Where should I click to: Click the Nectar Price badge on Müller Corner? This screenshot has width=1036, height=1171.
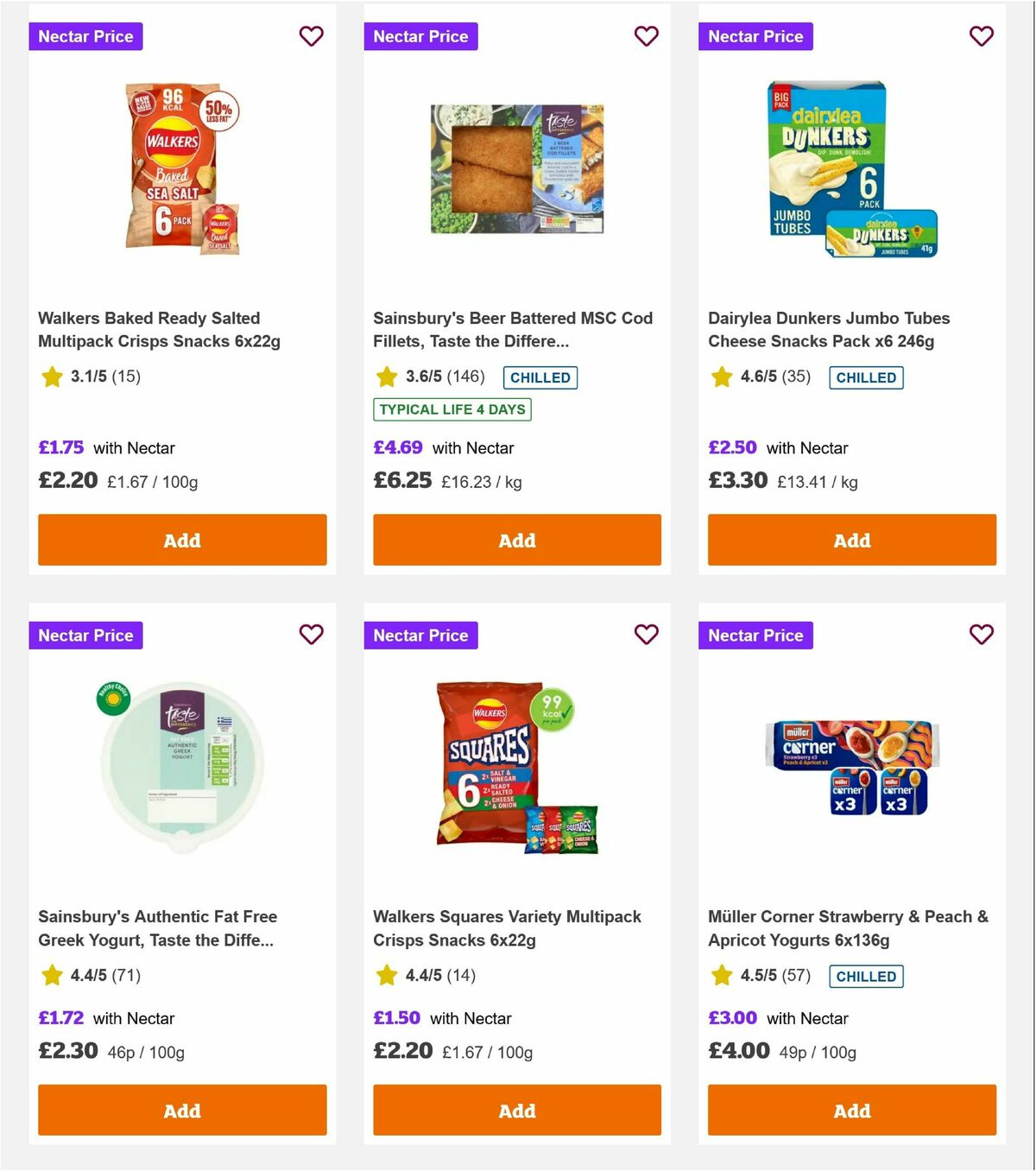point(755,635)
